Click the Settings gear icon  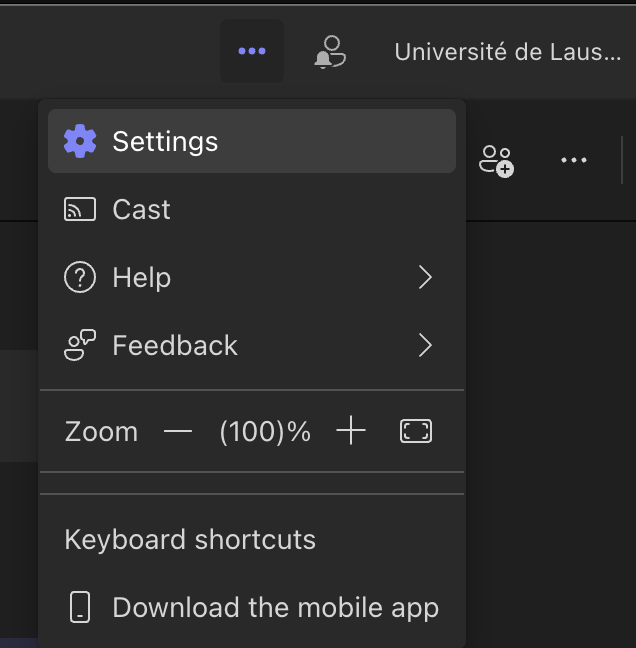point(80,141)
